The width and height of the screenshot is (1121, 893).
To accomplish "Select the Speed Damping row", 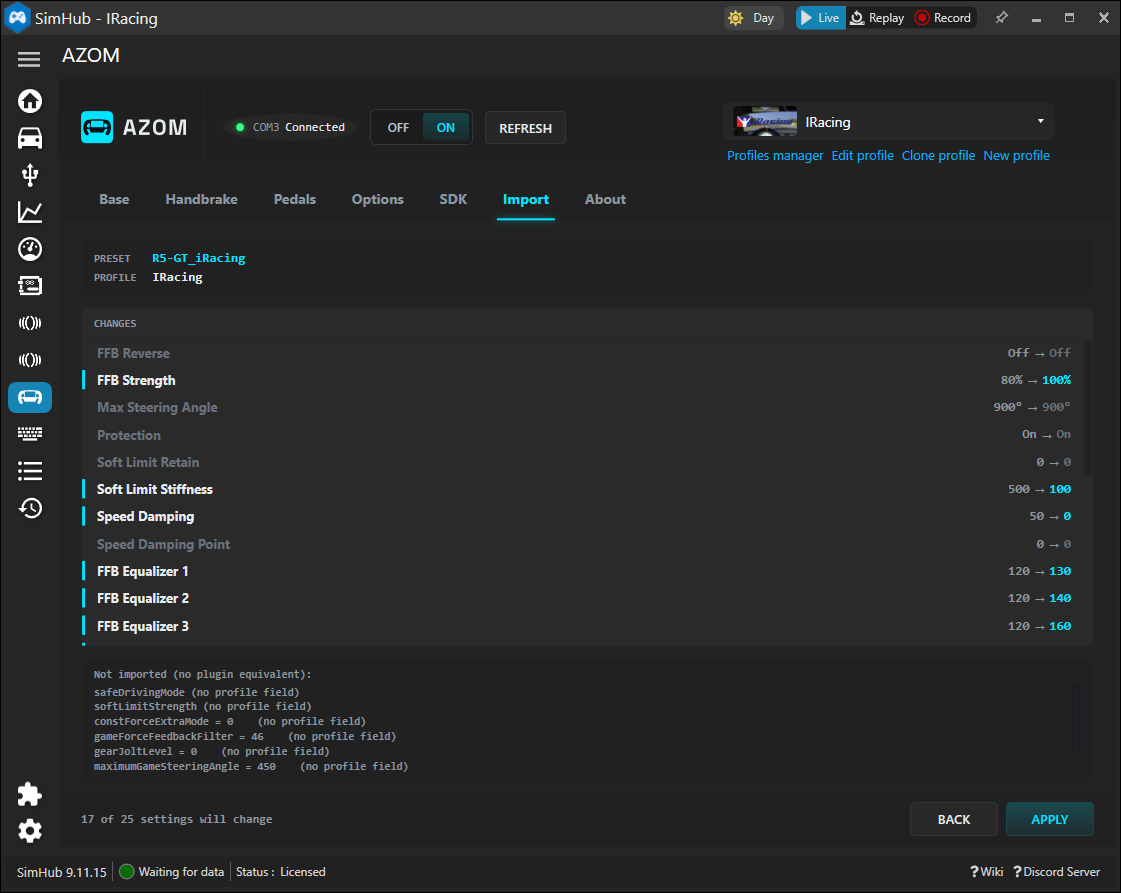I will 584,517.
